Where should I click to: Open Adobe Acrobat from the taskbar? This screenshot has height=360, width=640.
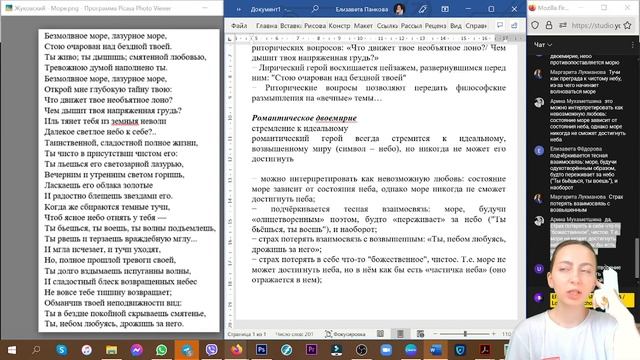pos(485,350)
